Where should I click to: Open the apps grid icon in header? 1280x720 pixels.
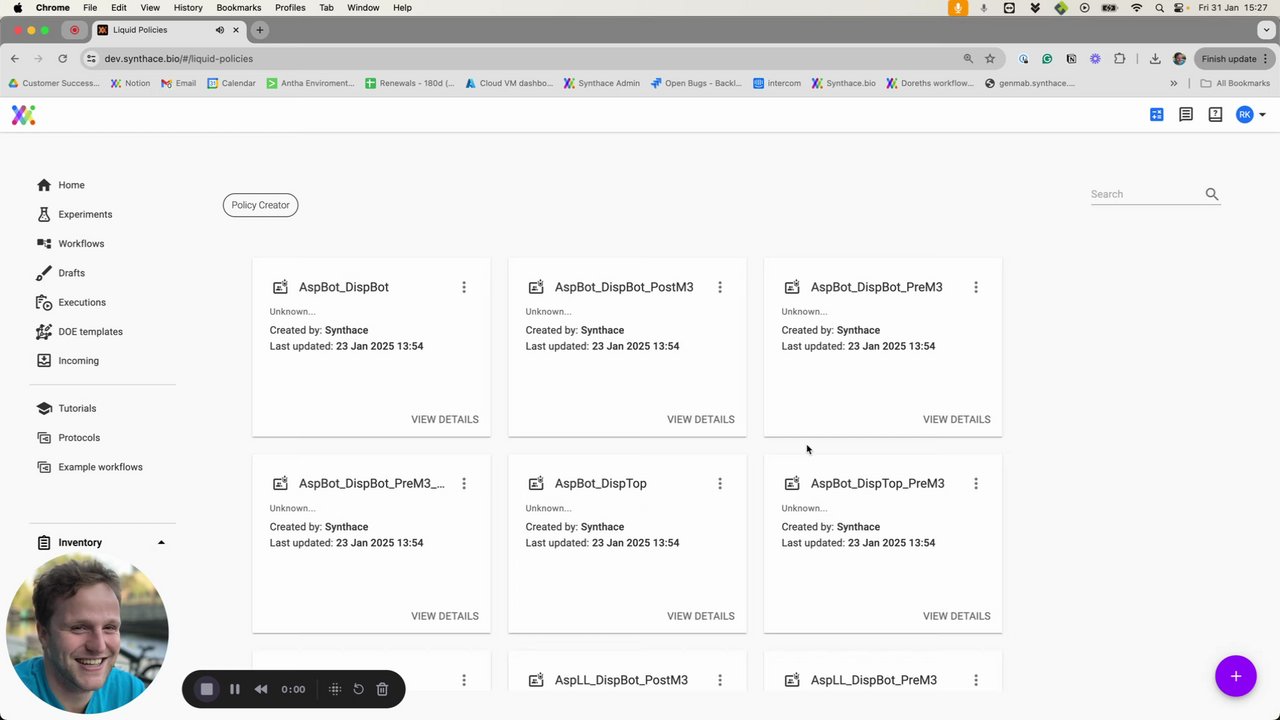(x=1157, y=115)
